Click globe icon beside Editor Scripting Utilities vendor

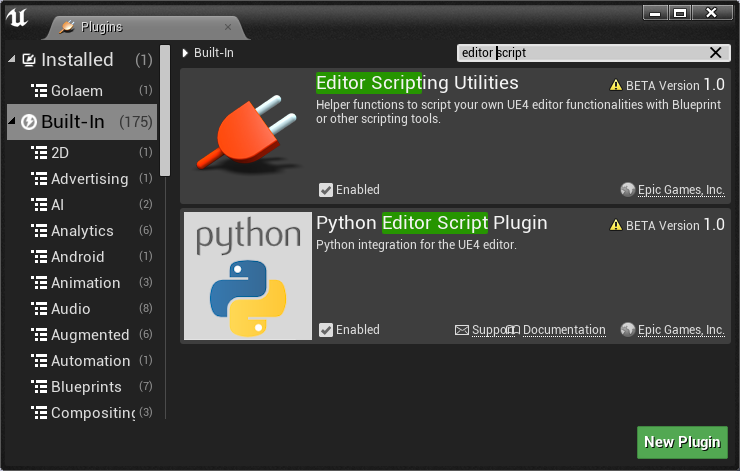(627, 190)
